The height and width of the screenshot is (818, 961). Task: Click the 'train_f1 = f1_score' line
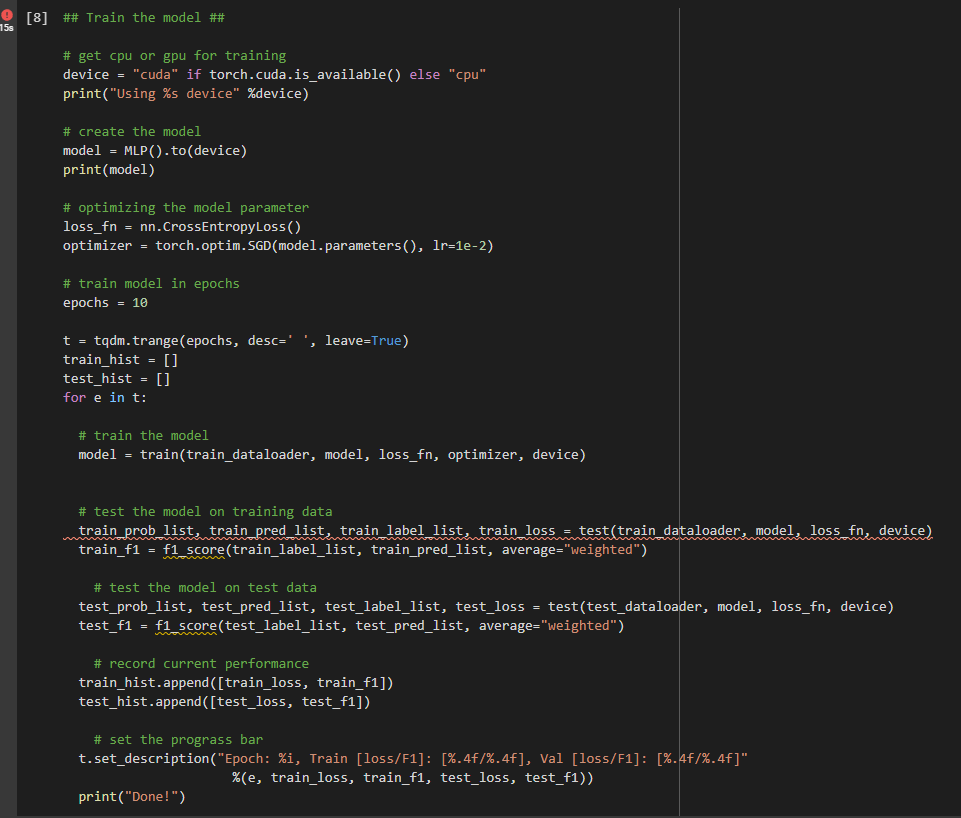pyautogui.click(x=362, y=550)
